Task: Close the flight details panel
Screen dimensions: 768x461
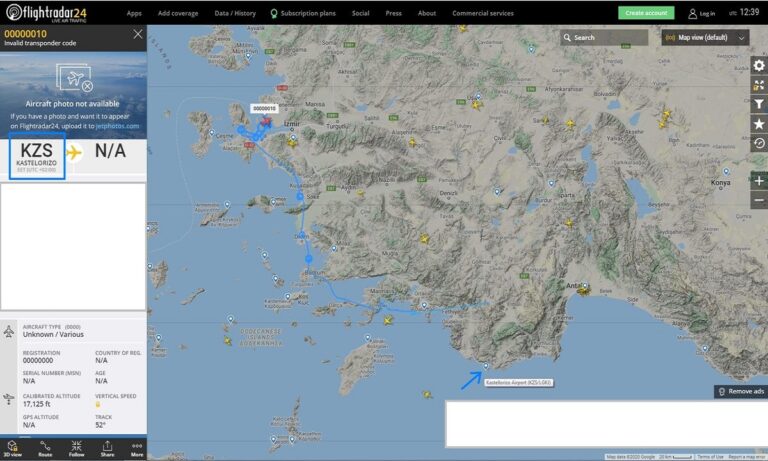Action: tap(137, 34)
